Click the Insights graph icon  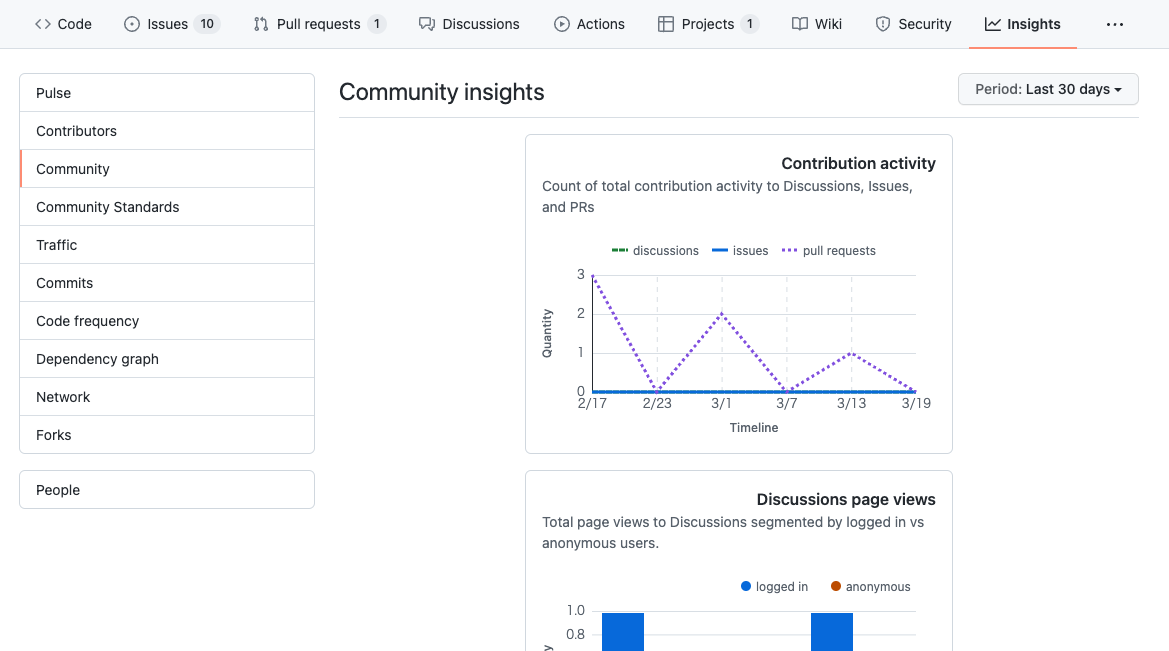(992, 24)
